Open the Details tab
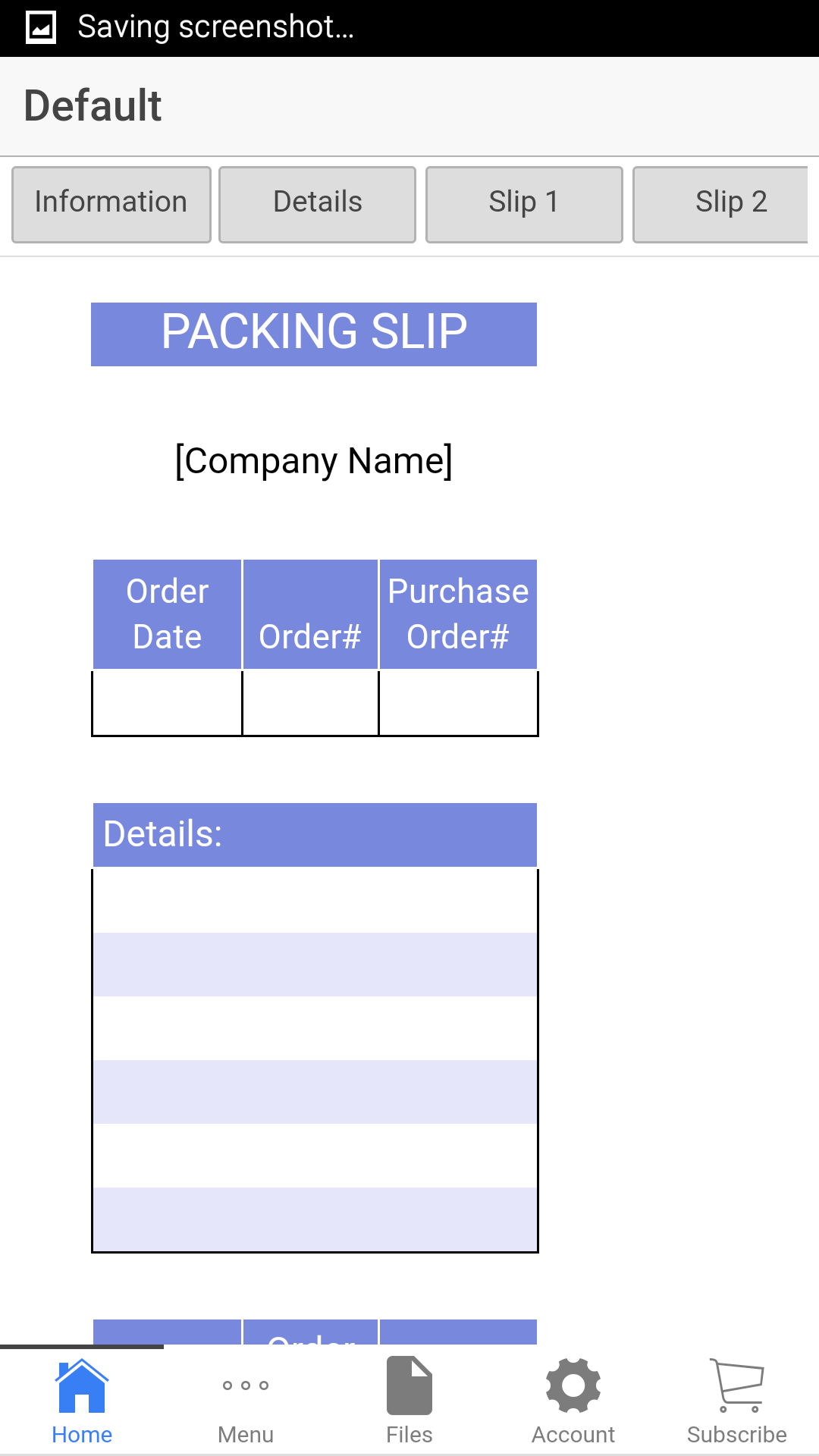The image size is (819, 1456). (317, 202)
